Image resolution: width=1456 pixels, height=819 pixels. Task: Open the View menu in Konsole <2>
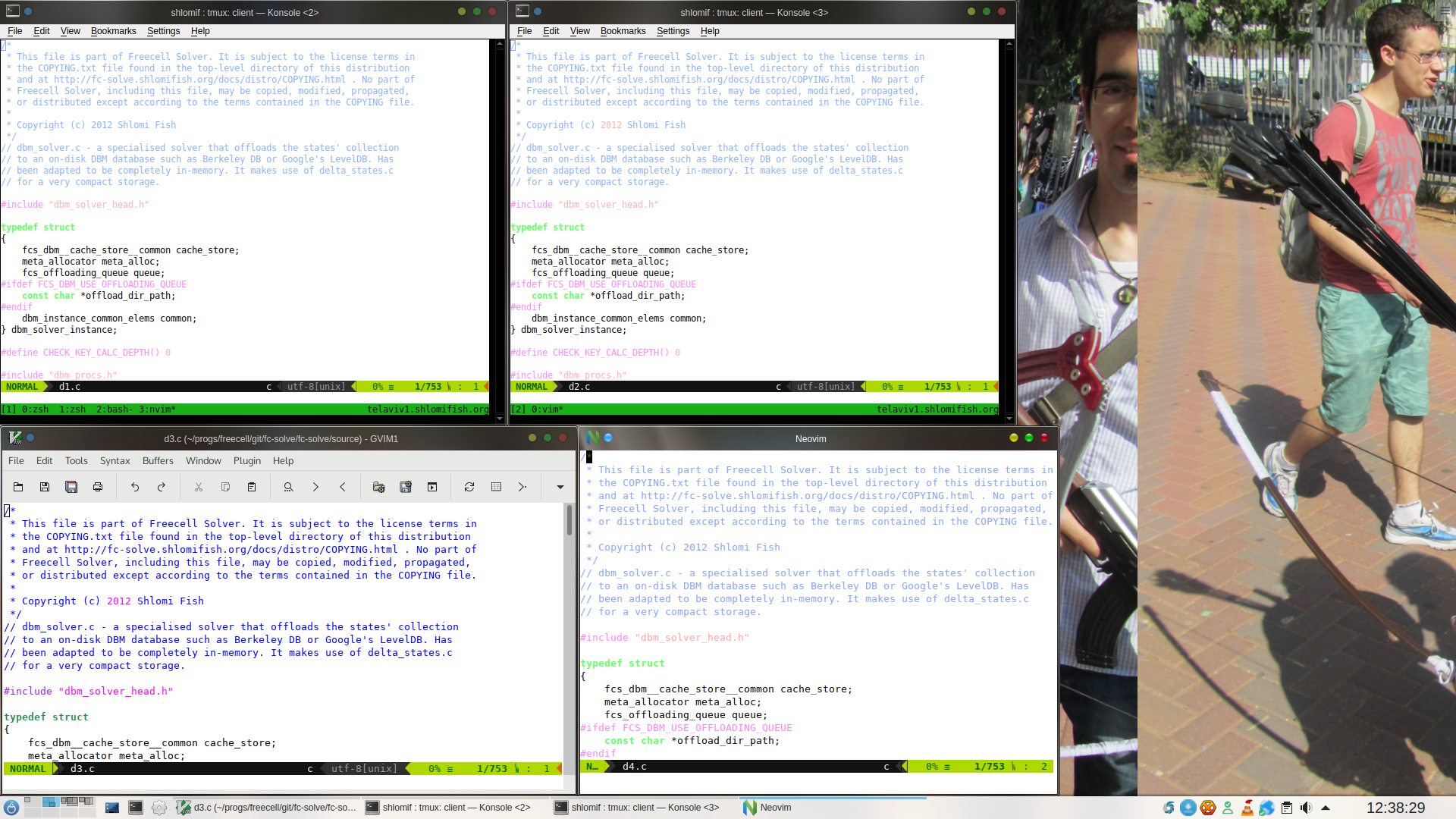(x=71, y=31)
